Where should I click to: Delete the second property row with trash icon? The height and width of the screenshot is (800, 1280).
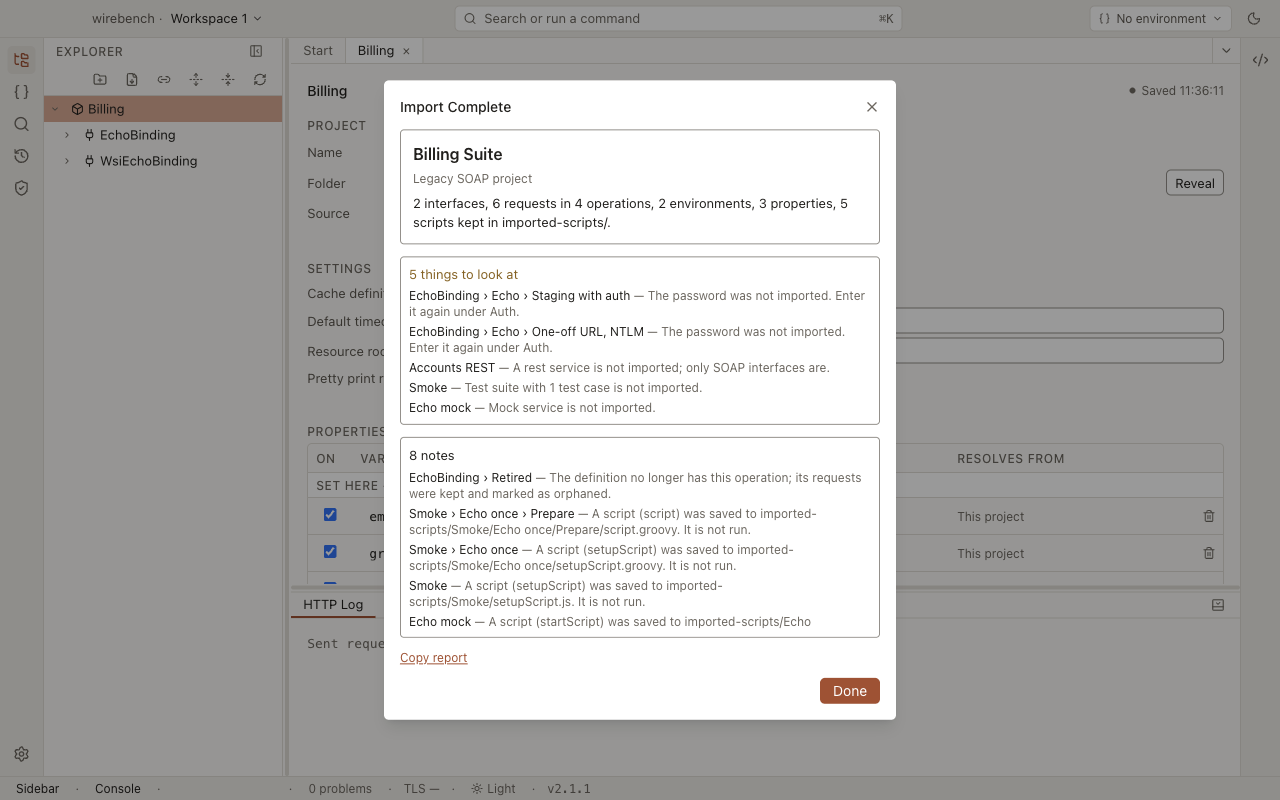click(1209, 553)
